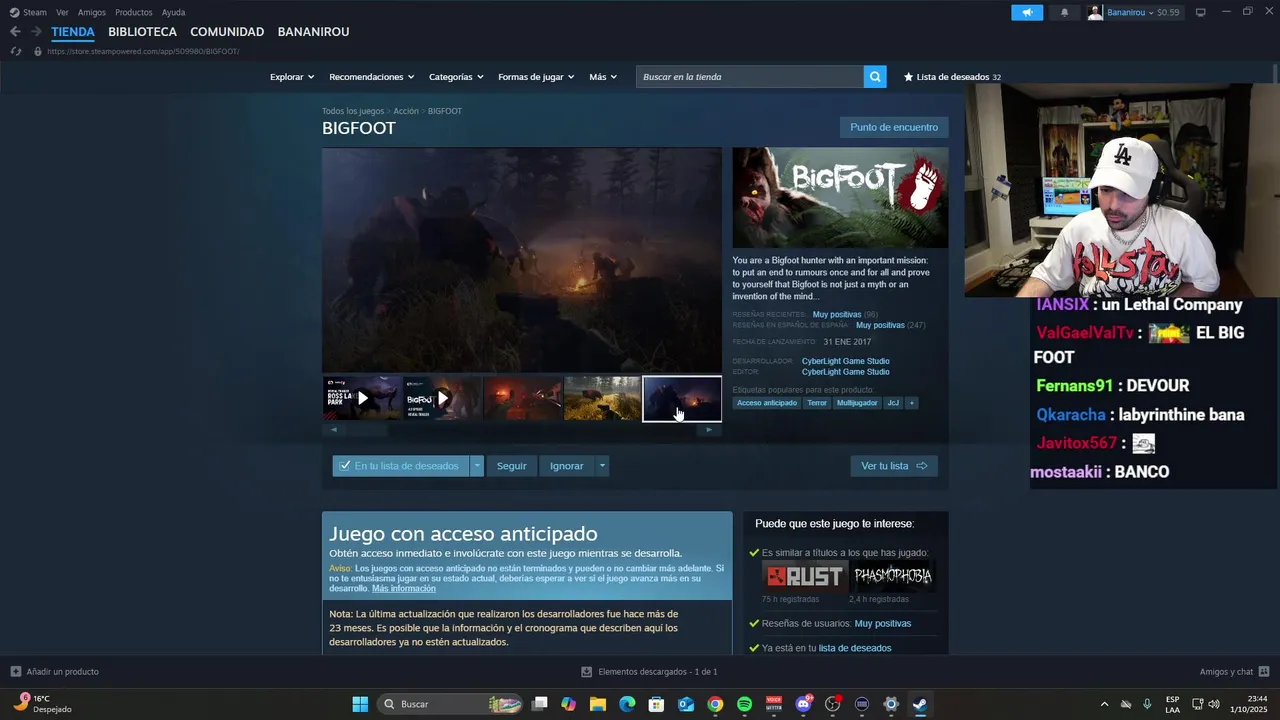Open the Downloads icon in the status bar
This screenshot has height=720, width=1280.
click(x=587, y=672)
